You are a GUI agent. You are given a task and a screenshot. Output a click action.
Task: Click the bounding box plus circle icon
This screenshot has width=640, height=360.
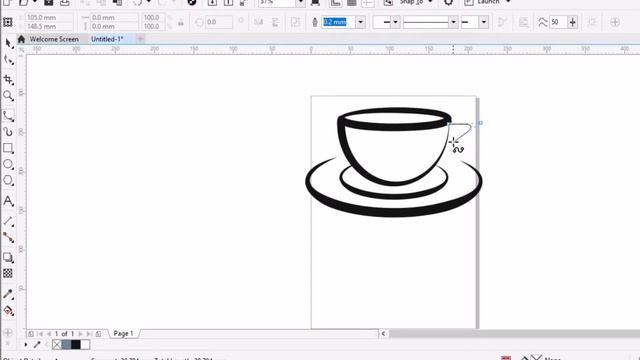[x=615, y=22]
